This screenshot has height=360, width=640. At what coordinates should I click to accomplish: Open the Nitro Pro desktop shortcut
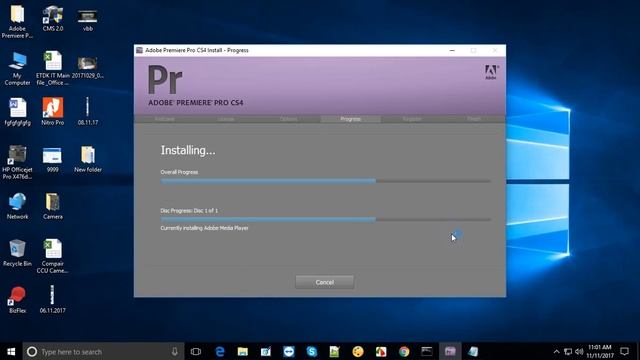tap(53, 111)
